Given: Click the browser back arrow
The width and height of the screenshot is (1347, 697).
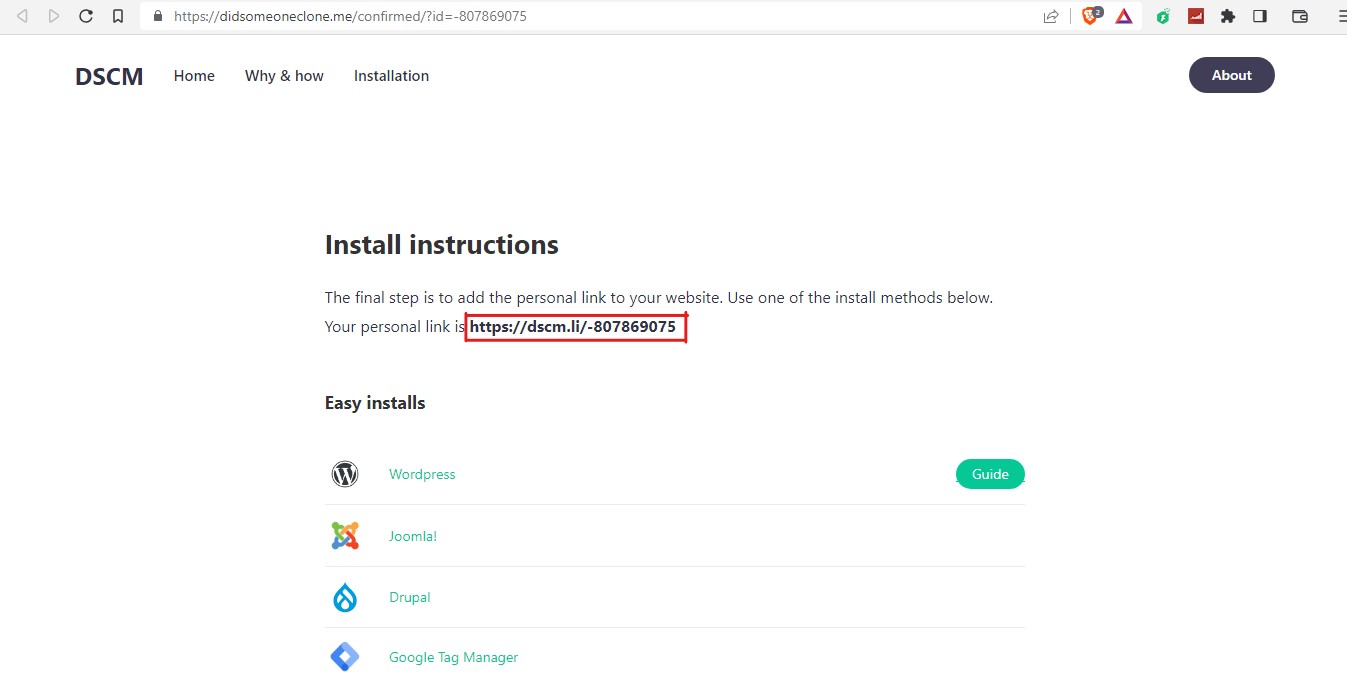Looking at the screenshot, I should (22, 16).
